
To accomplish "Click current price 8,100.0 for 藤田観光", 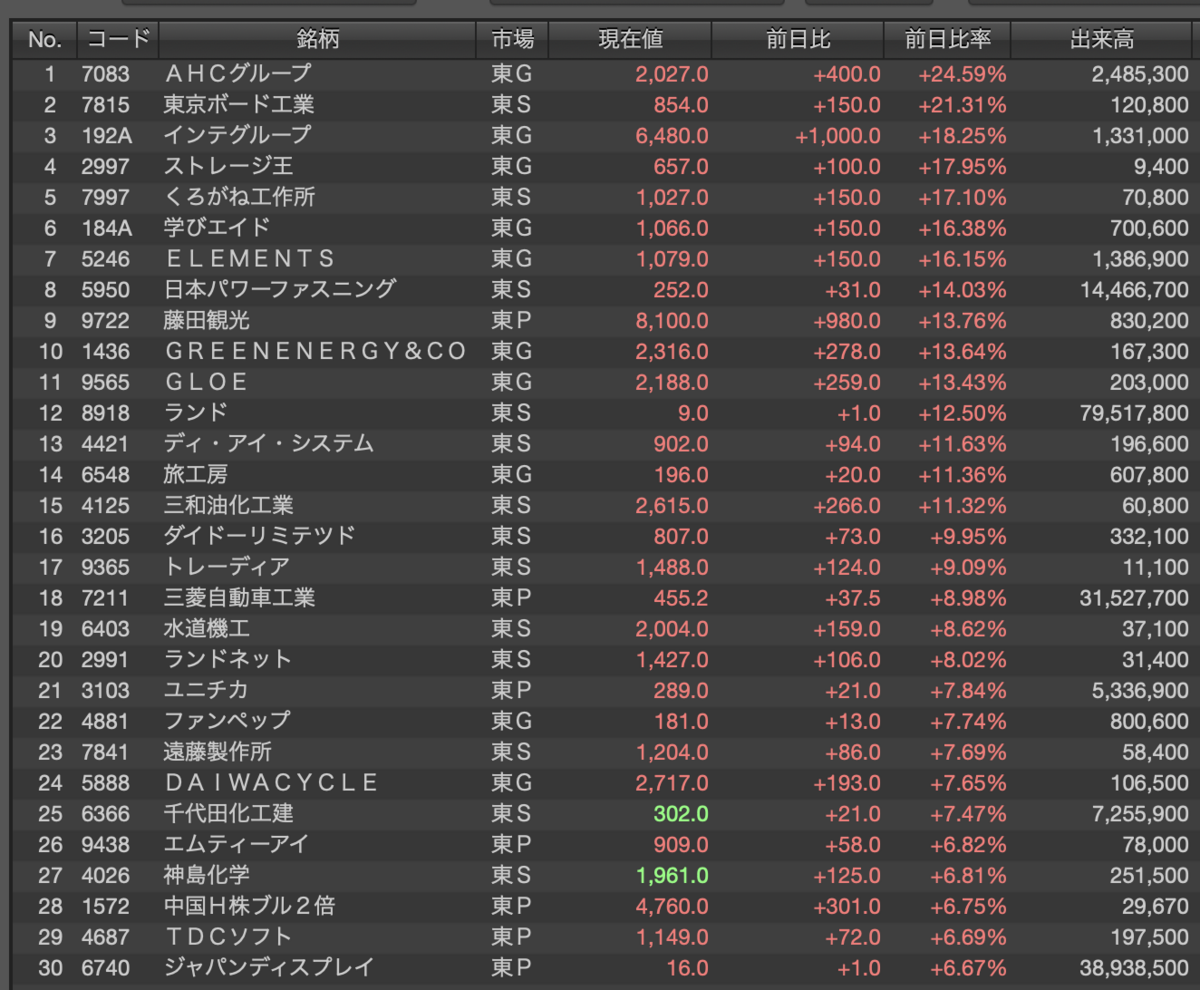I will [672, 321].
